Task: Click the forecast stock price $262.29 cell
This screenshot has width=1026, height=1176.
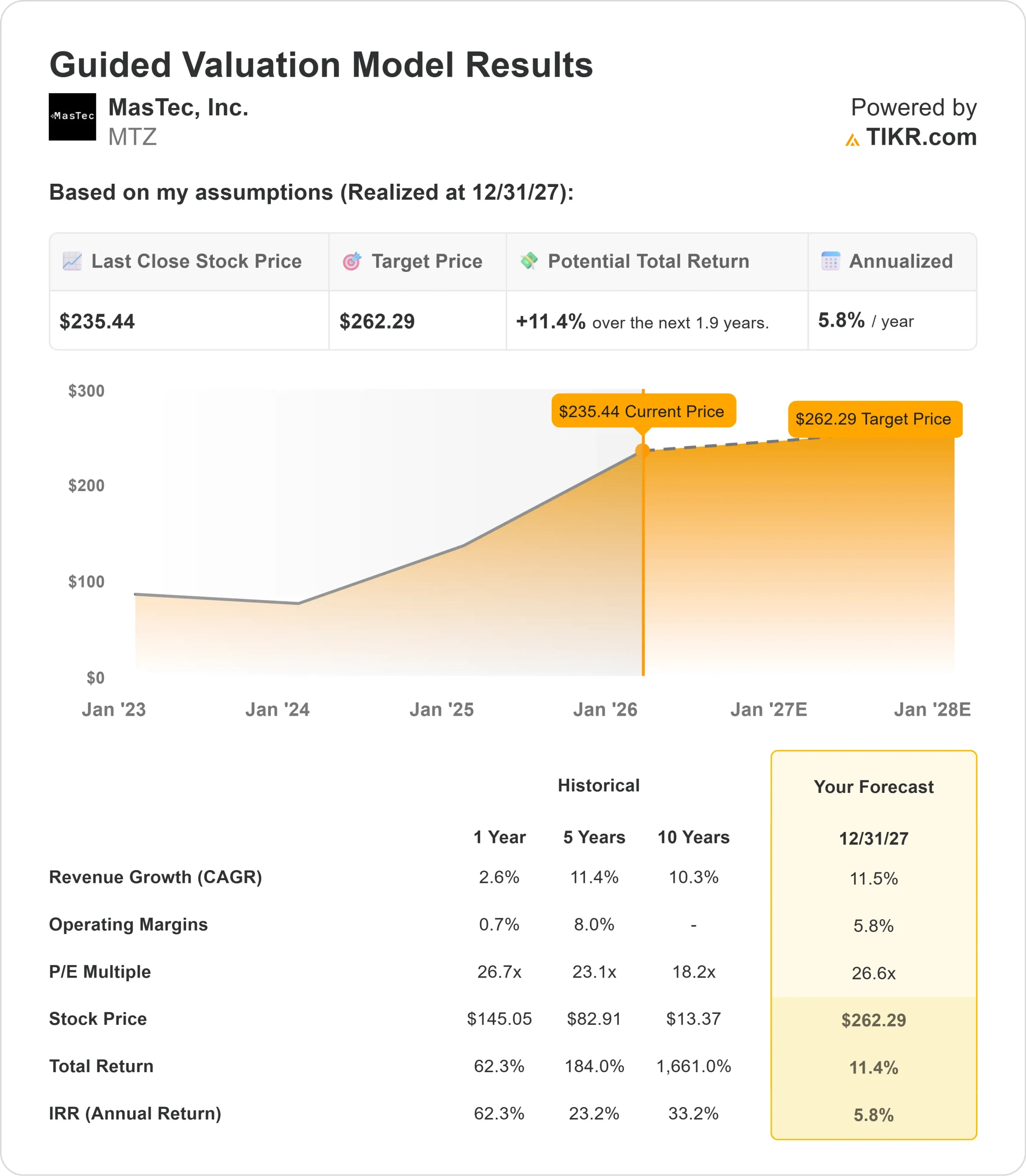Action: tap(874, 1020)
